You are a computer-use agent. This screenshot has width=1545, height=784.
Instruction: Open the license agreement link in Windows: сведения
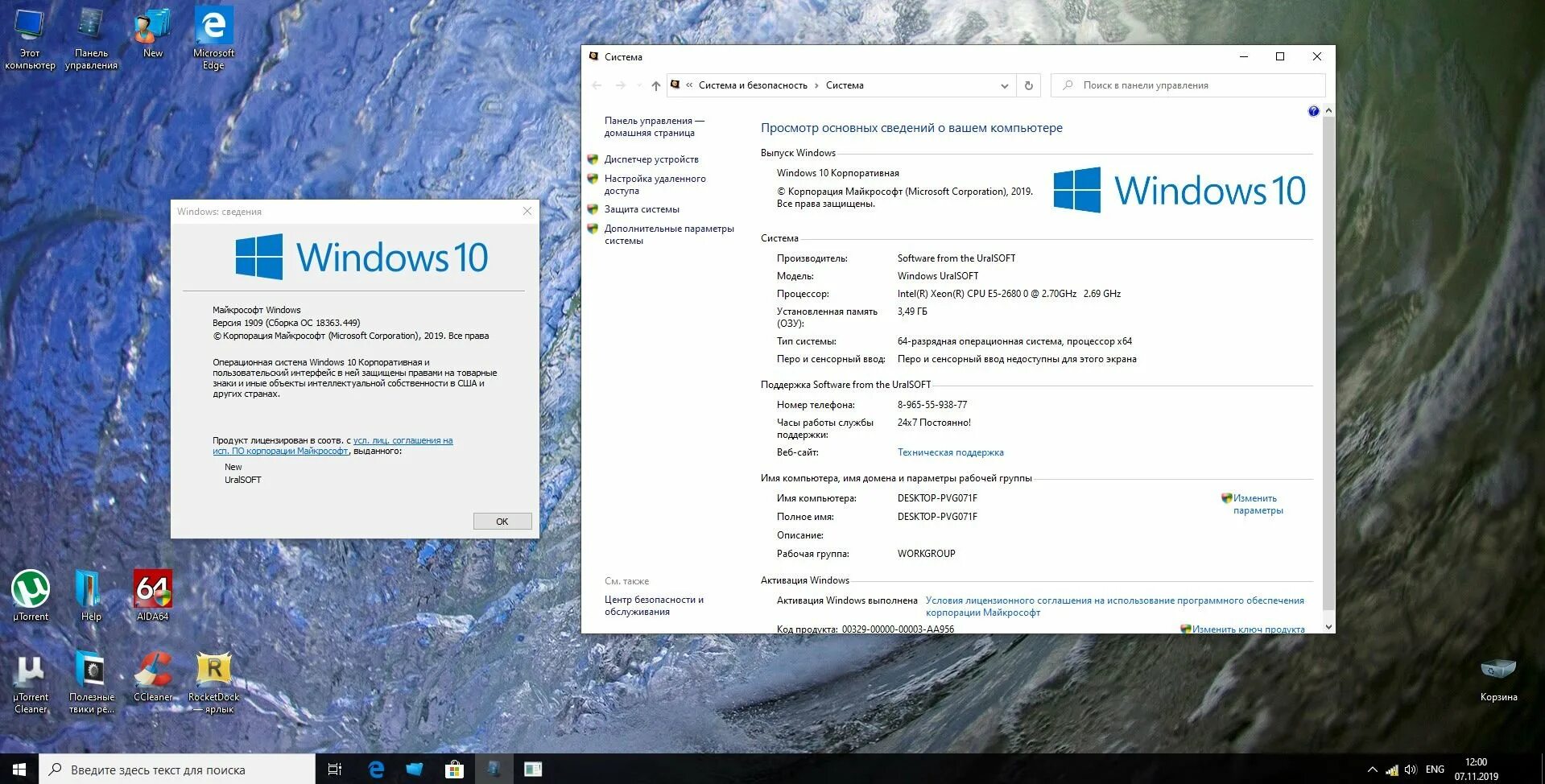[x=333, y=446]
